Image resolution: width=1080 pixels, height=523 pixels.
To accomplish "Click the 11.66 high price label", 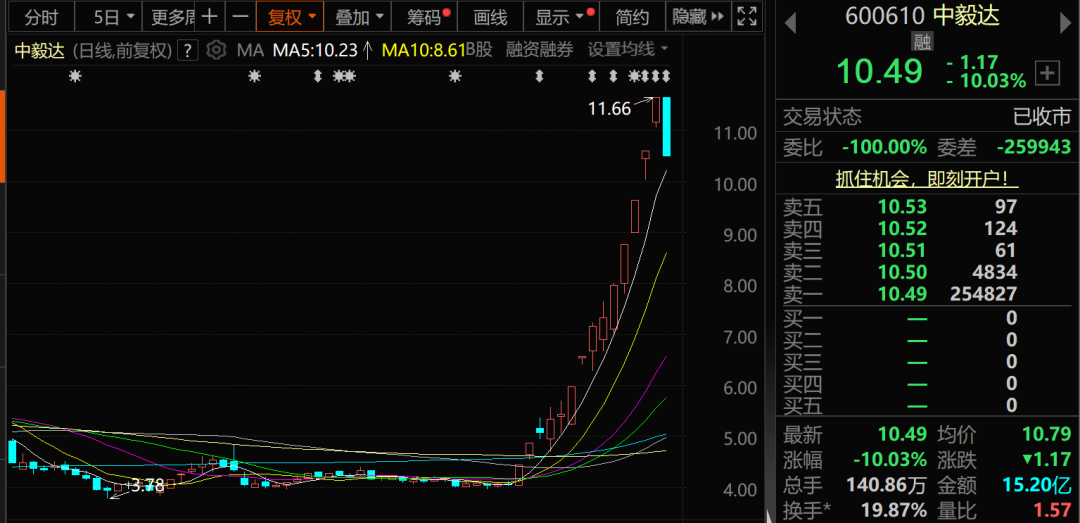I will [x=610, y=108].
